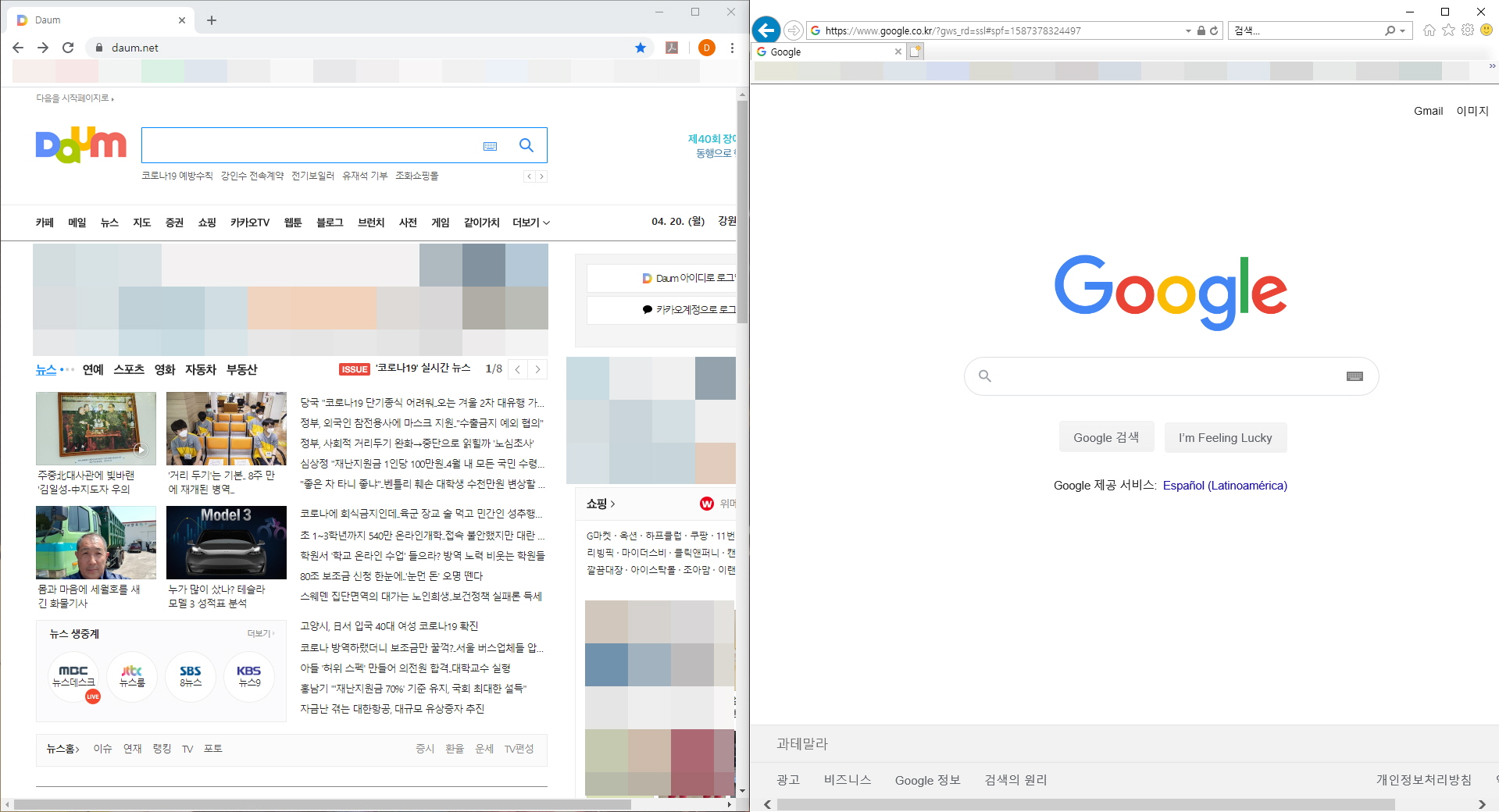
Task: Open the Tesla Model 3 news thumbnail
Action: coord(227,543)
